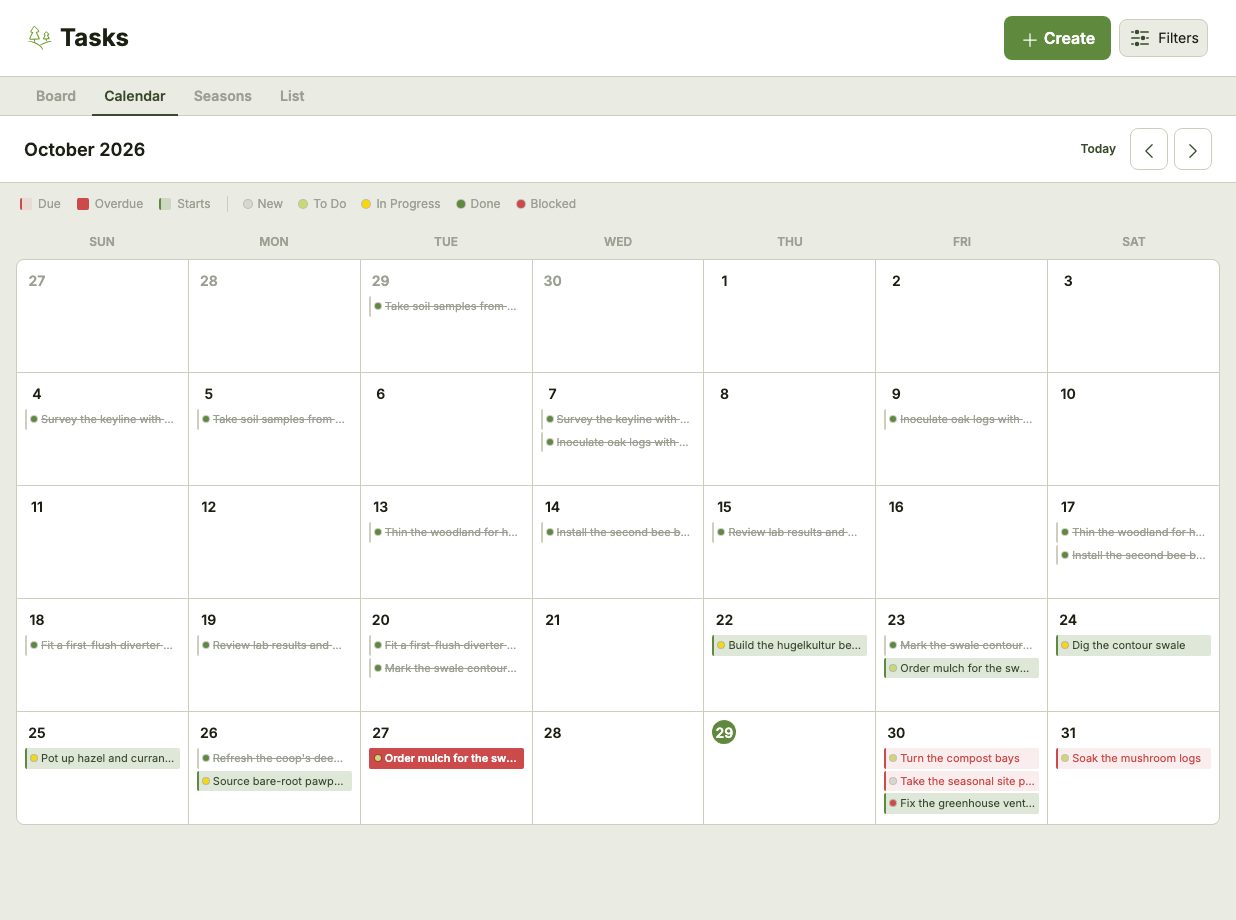Open 'Review lab results' on the 15th
Image resolution: width=1236 pixels, height=920 pixels.
coord(790,532)
